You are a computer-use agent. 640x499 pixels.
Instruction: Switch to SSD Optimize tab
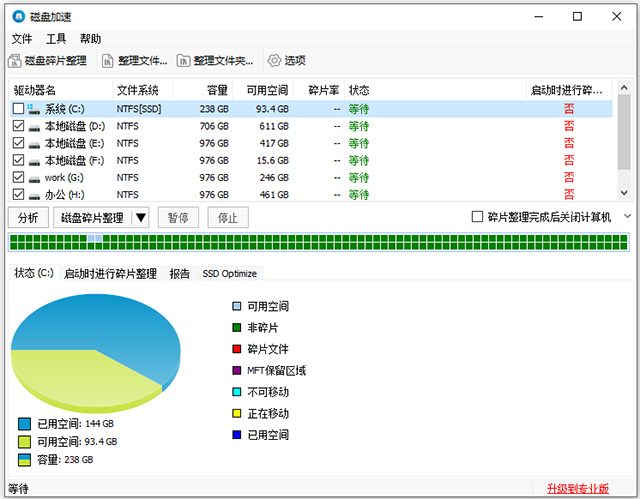(230, 273)
